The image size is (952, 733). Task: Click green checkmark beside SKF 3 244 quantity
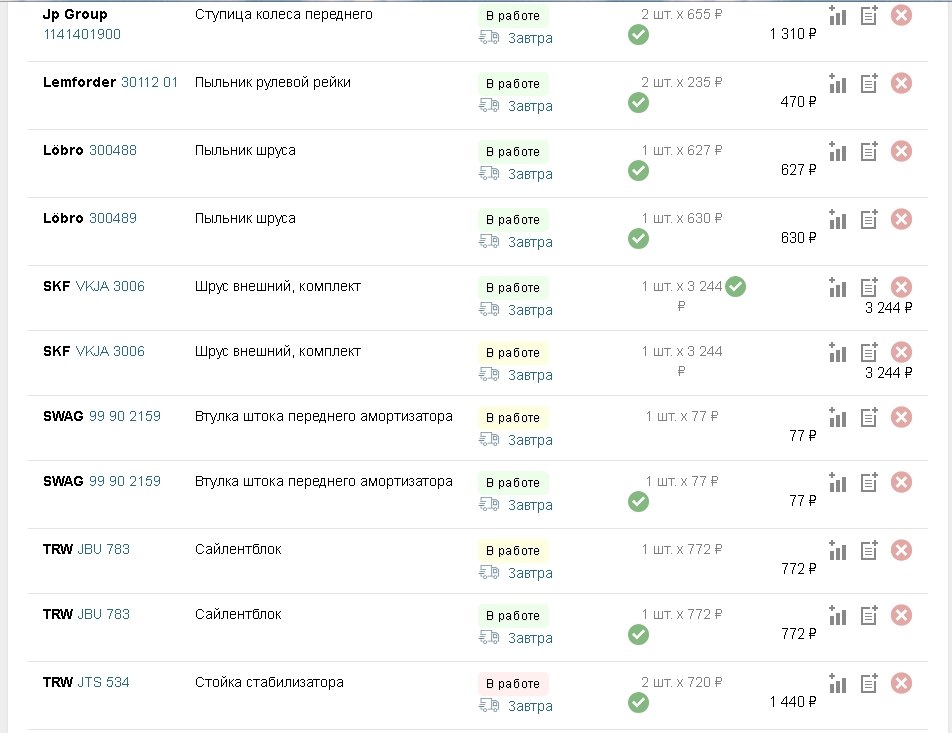735,286
